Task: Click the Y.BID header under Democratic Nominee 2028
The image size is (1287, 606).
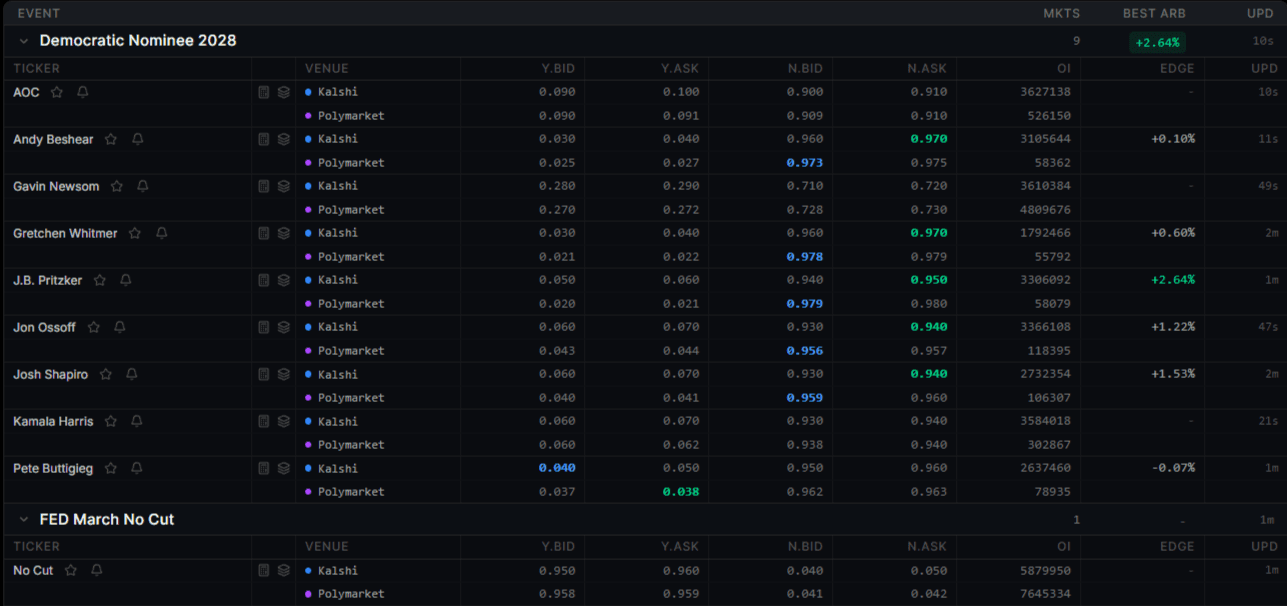Action: click(x=558, y=68)
